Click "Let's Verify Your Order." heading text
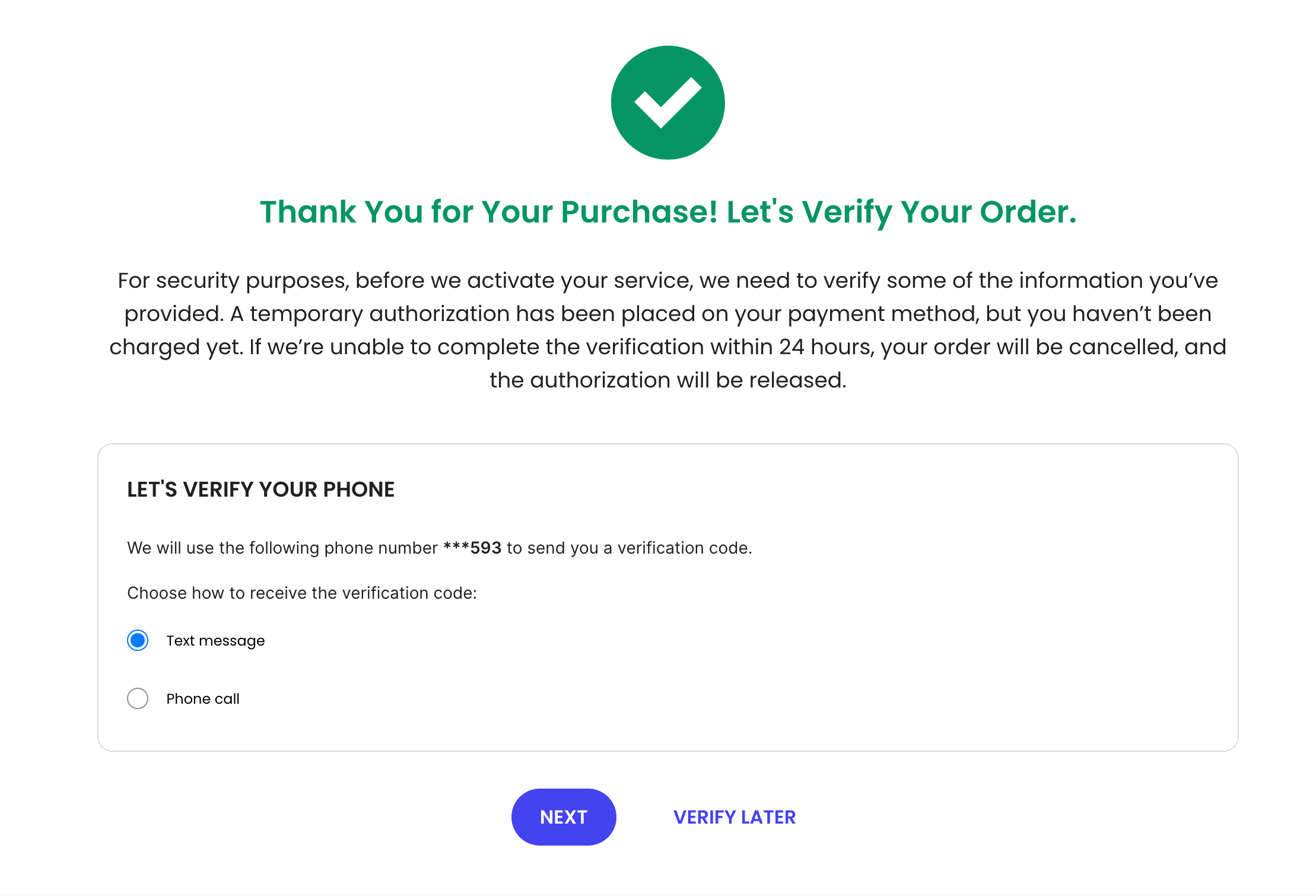 click(x=901, y=212)
